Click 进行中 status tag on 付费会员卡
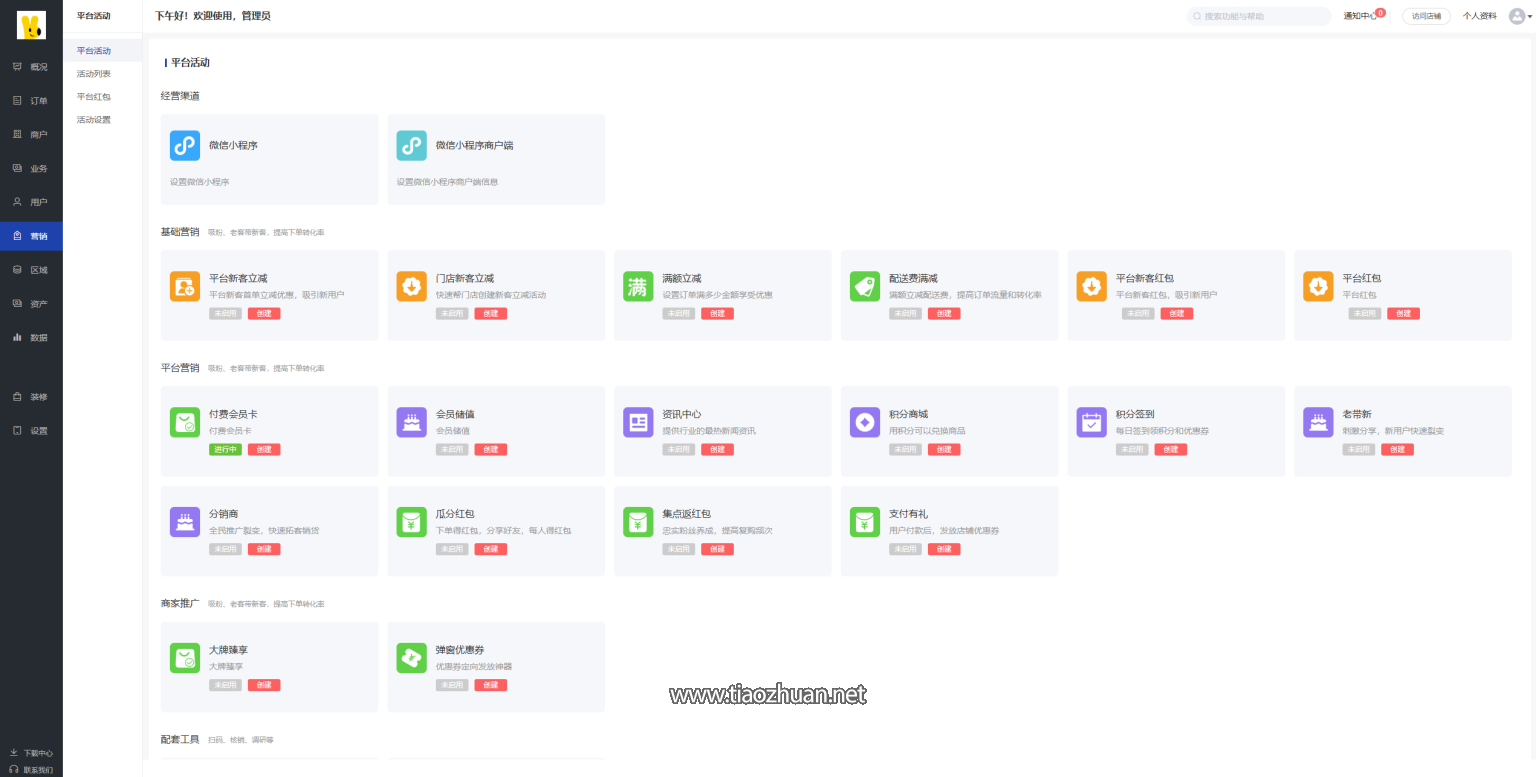This screenshot has height=777, width=1536. (224, 450)
